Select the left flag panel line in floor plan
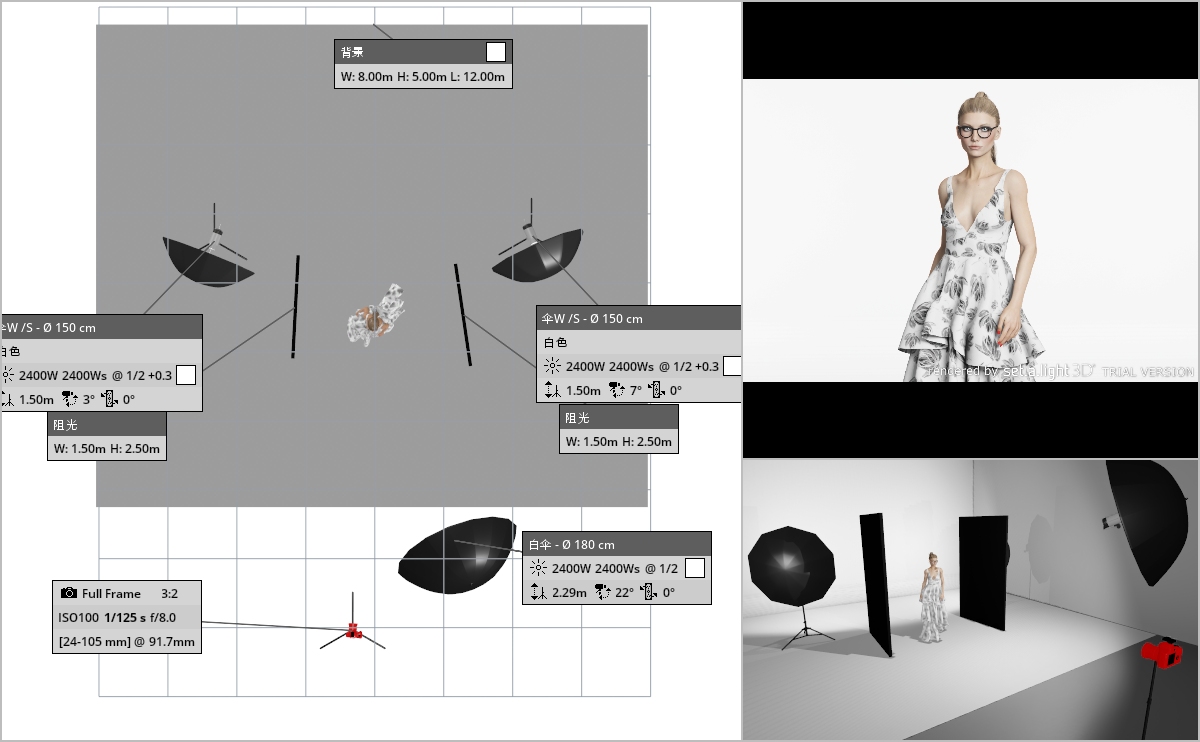 pyautogui.click(x=295, y=306)
